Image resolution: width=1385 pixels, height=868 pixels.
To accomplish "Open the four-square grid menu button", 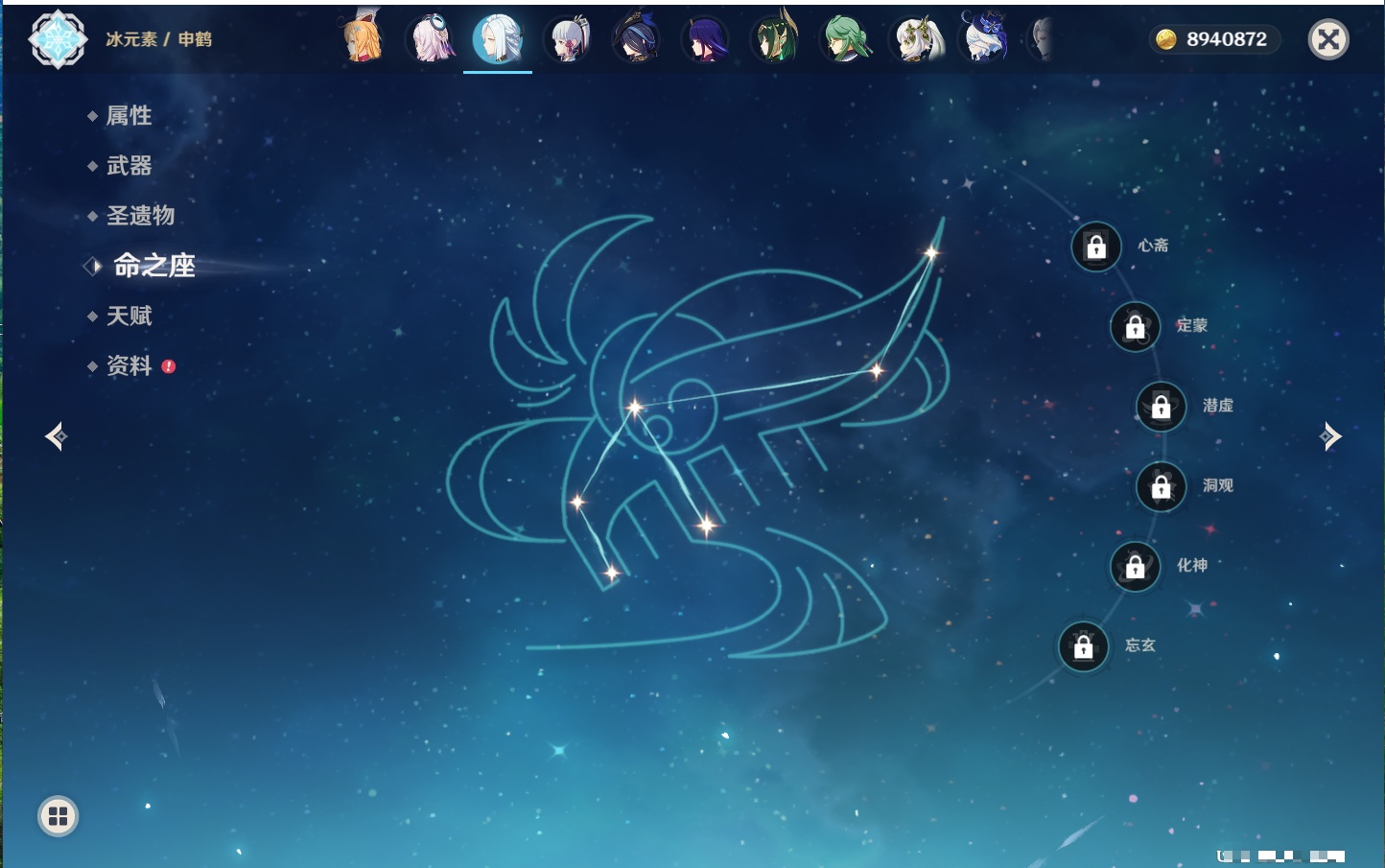I will (x=59, y=816).
